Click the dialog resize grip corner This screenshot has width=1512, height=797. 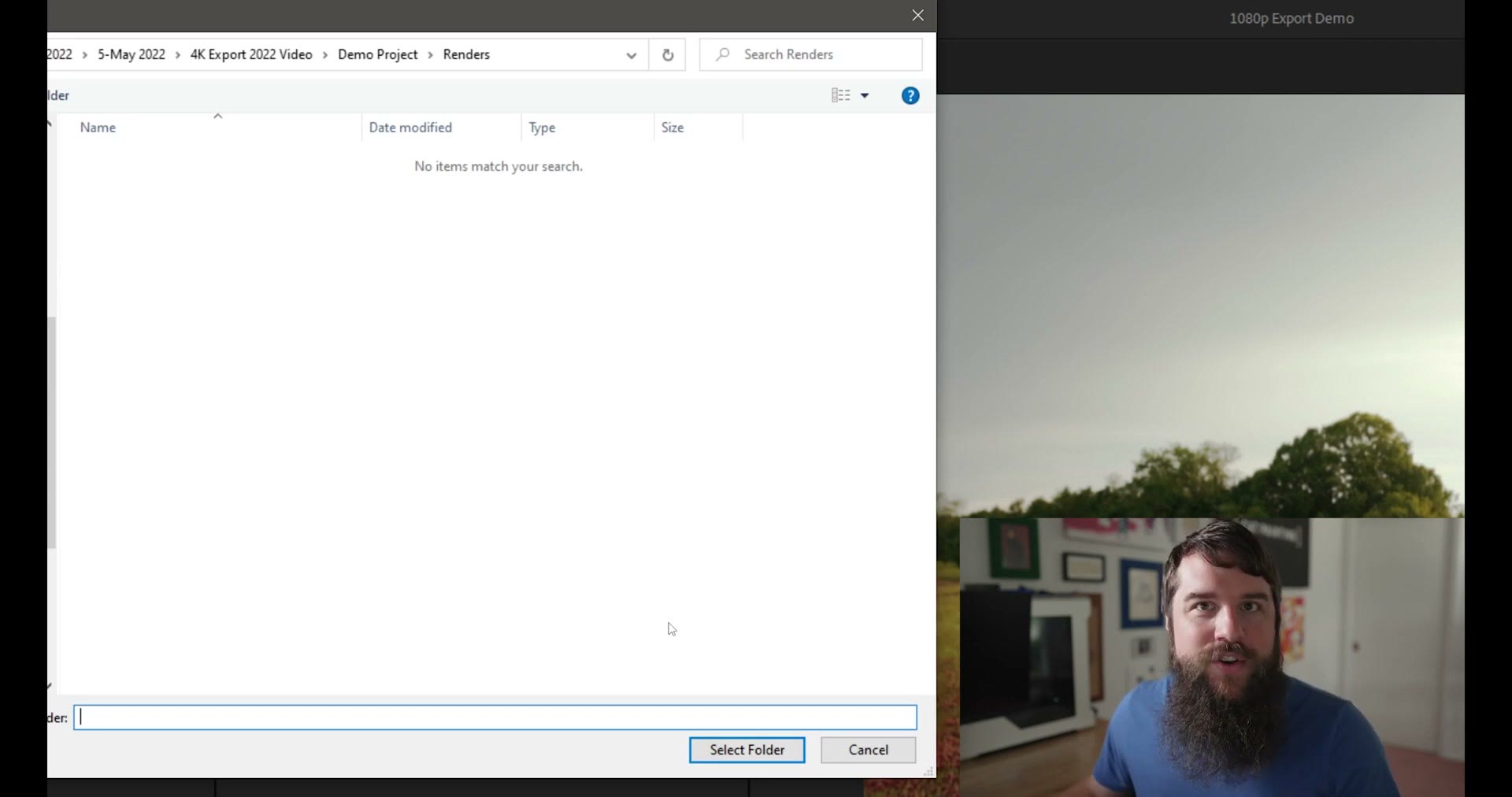(929, 772)
